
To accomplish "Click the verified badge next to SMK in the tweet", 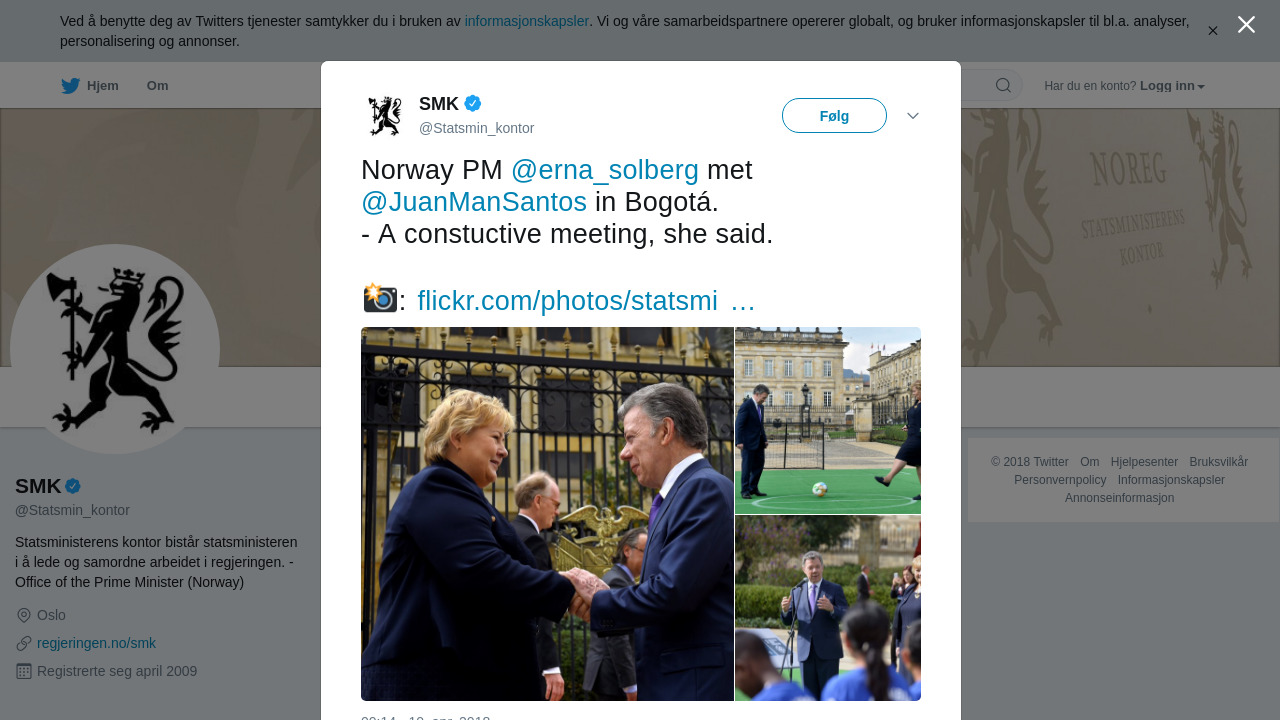I will point(473,103).
